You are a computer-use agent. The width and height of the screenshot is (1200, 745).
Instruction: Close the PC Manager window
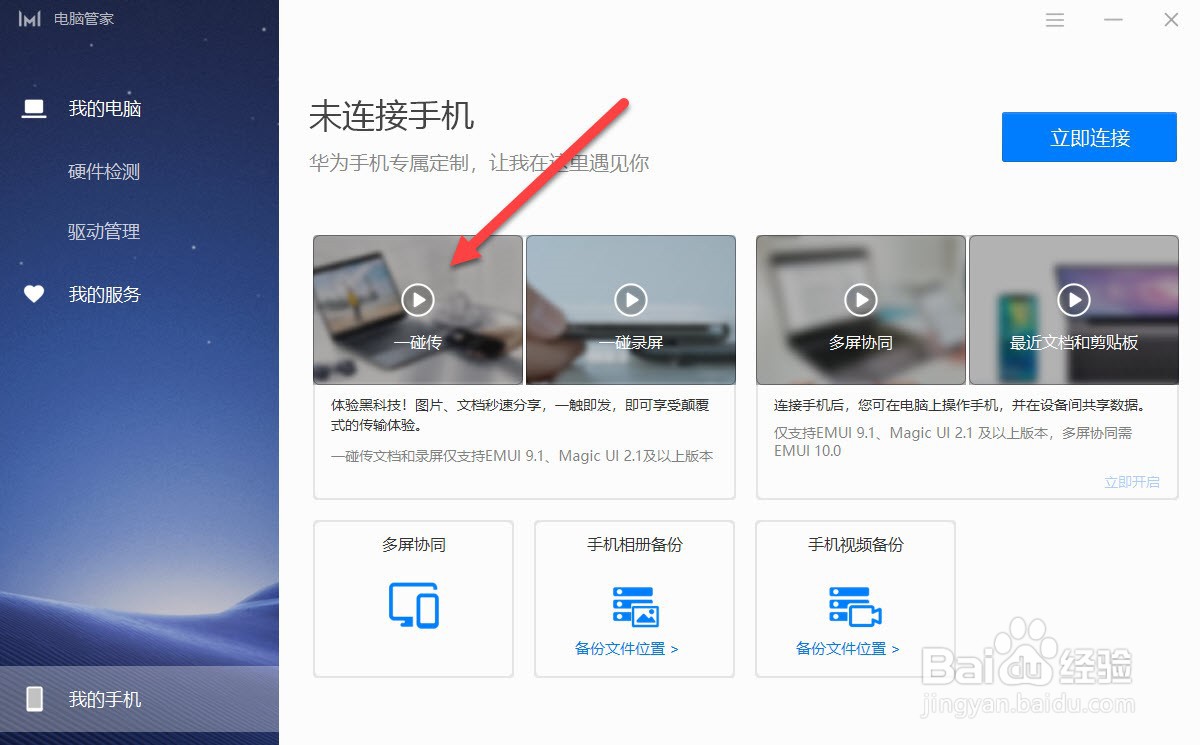tap(1171, 19)
